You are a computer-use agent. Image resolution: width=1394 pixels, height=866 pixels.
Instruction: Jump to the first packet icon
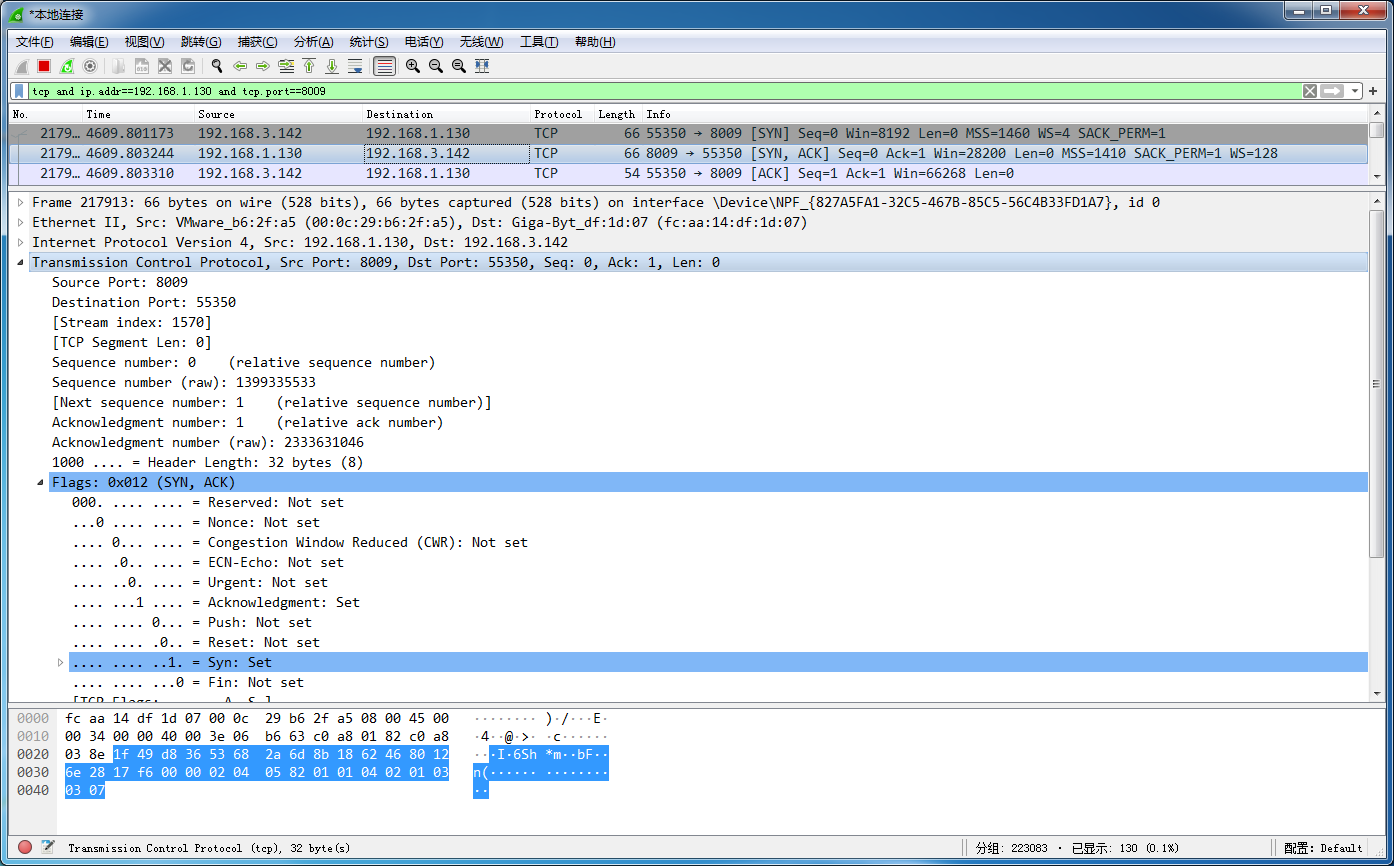tap(309, 66)
